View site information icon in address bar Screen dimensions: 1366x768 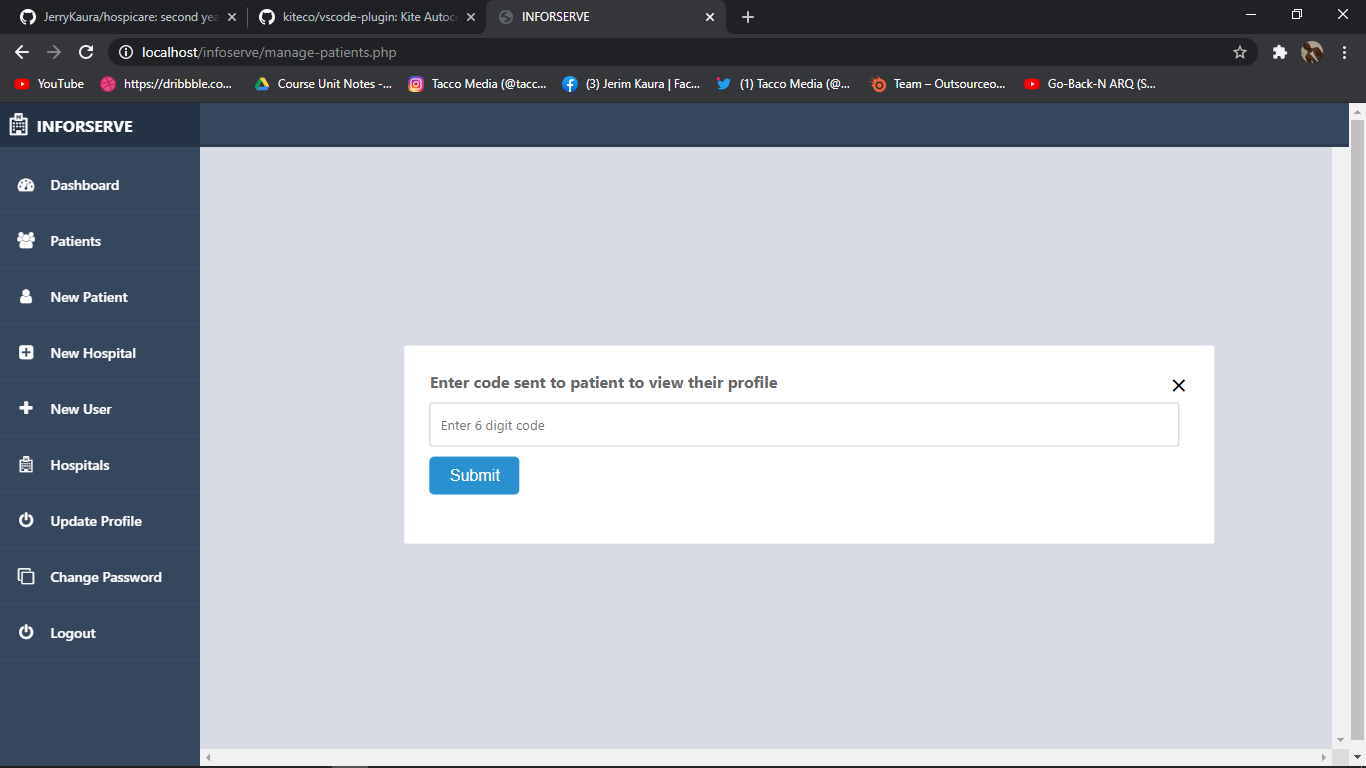[x=126, y=52]
